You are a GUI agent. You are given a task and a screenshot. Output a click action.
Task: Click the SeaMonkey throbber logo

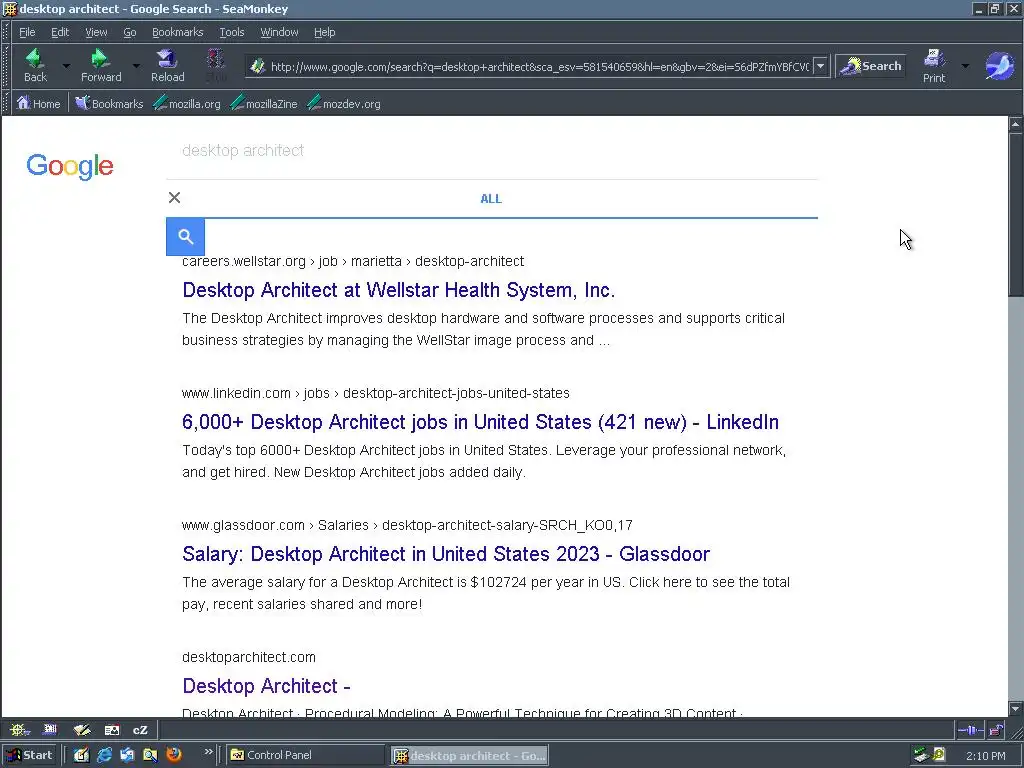click(999, 66)
